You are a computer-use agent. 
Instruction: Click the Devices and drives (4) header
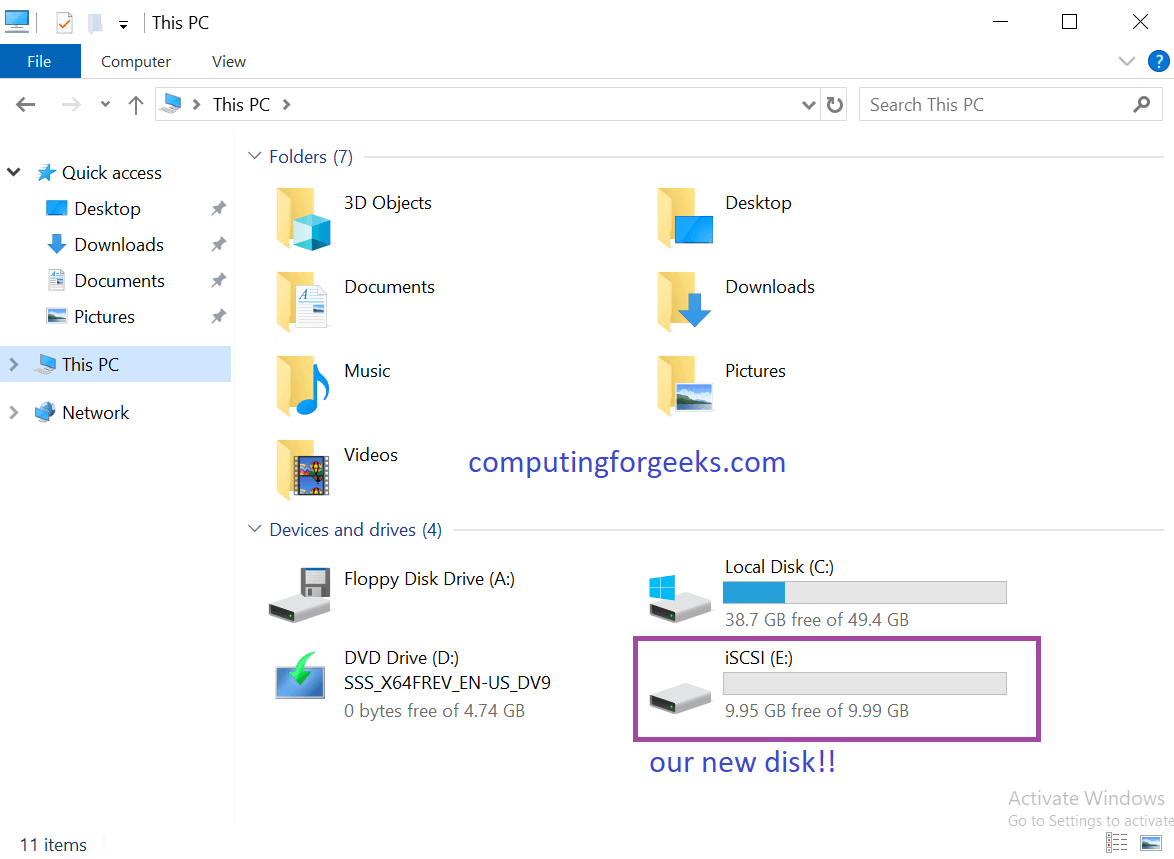356,529
